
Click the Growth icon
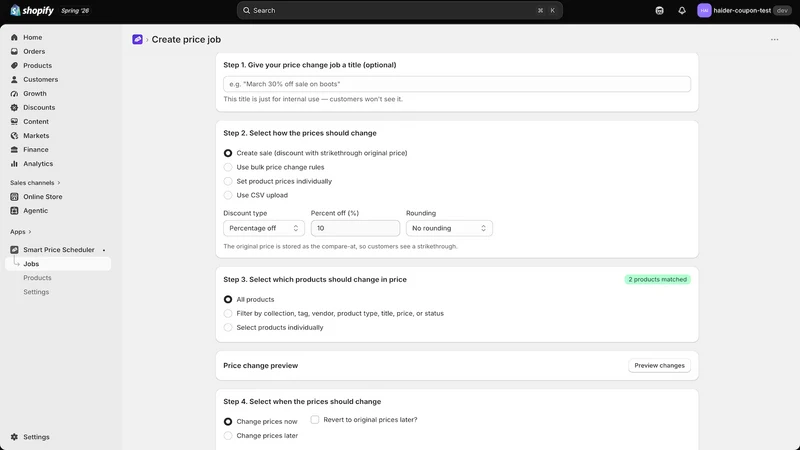click(14, 93)
